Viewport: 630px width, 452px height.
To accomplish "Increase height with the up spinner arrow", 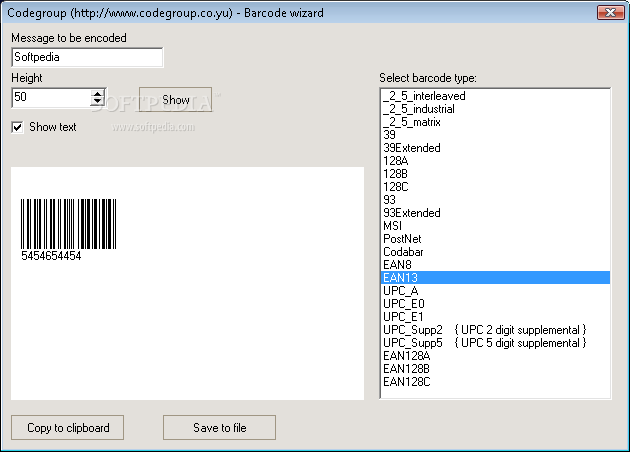I will point(98,94).
